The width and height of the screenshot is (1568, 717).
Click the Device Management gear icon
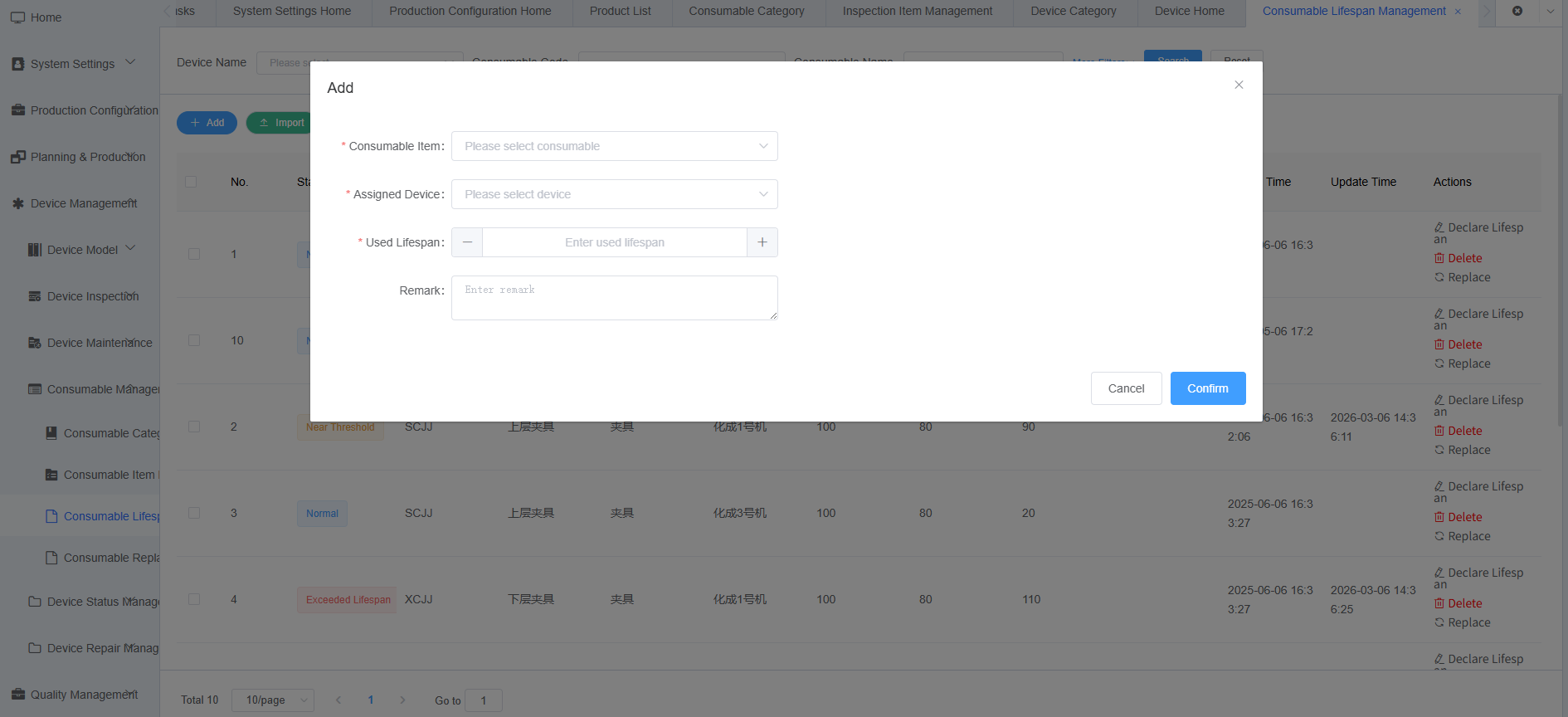click(17, 203)
